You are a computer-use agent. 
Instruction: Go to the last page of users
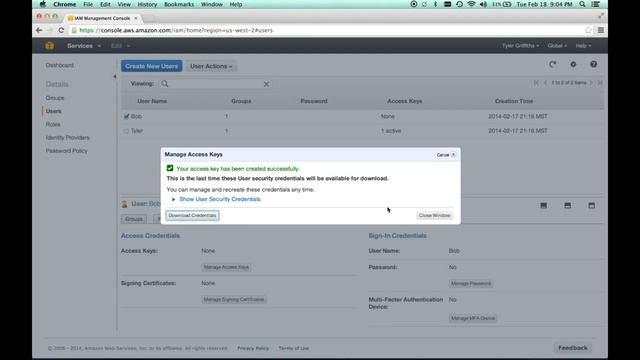coord(600,83)
